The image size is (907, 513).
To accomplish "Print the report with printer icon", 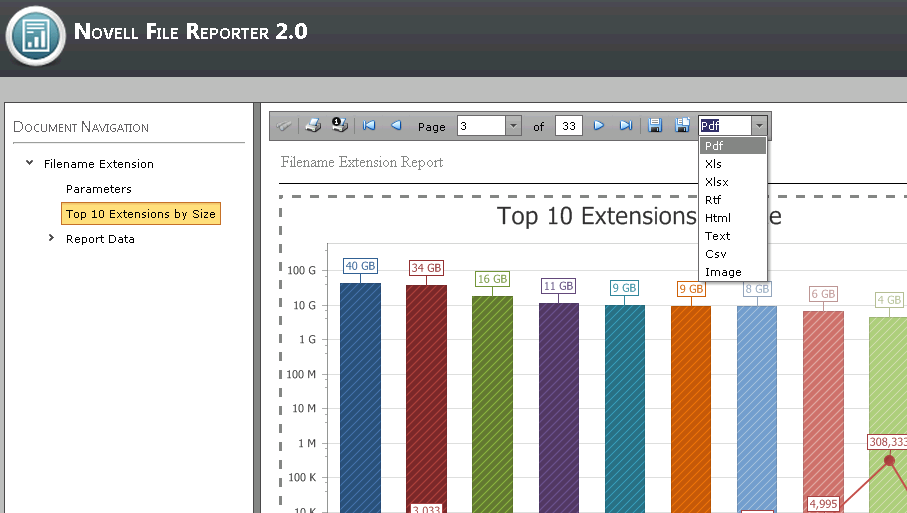I will point(313,125).
